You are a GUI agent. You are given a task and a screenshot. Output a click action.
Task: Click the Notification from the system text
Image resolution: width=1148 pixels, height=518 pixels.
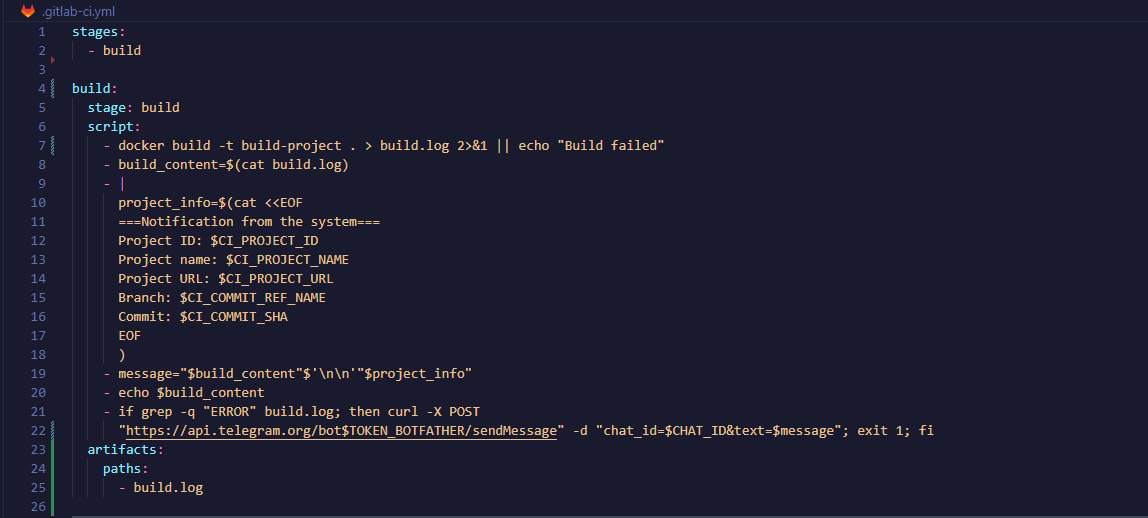pos(249,222)
